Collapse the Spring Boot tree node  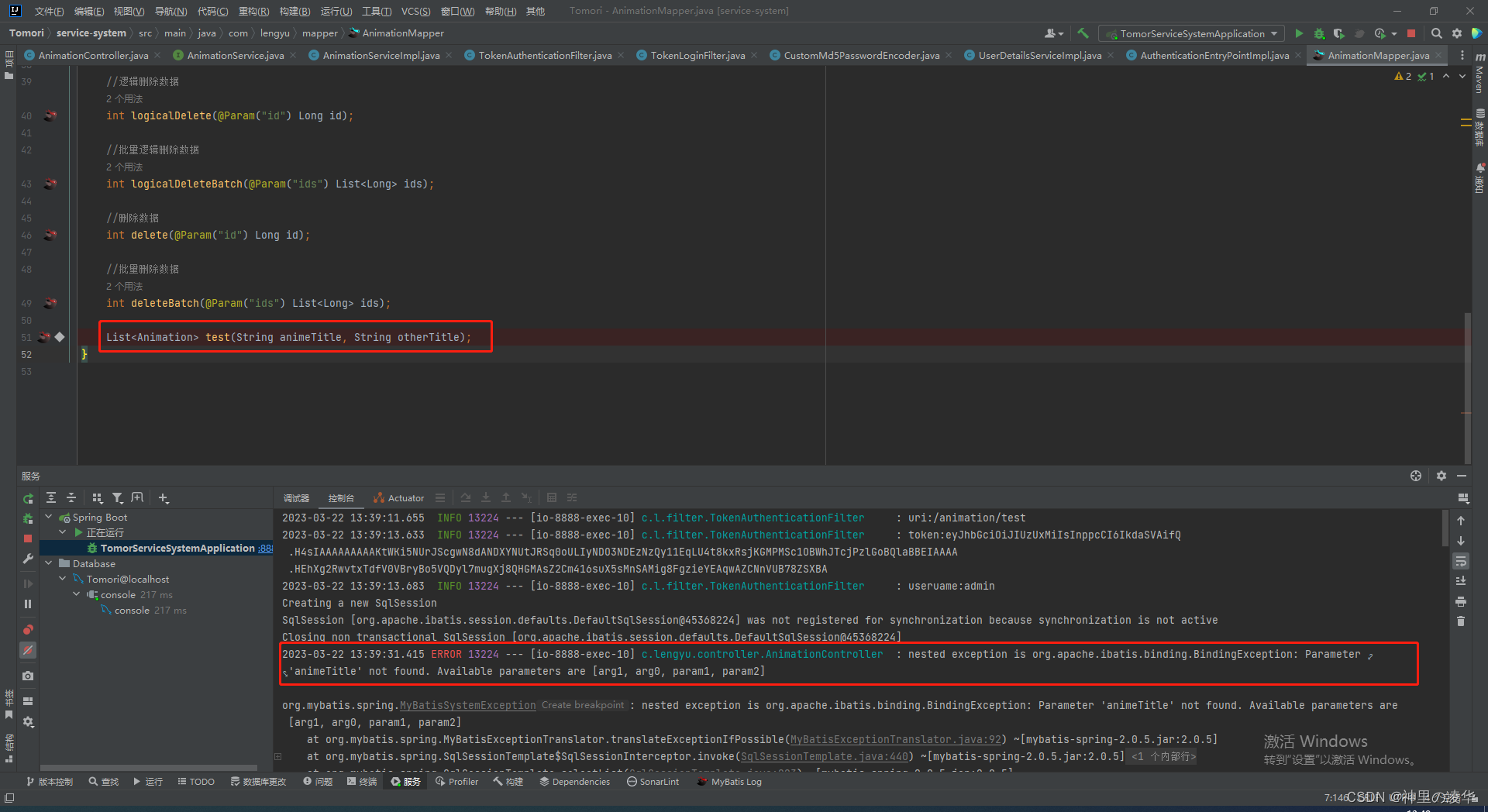click(49, 517)
